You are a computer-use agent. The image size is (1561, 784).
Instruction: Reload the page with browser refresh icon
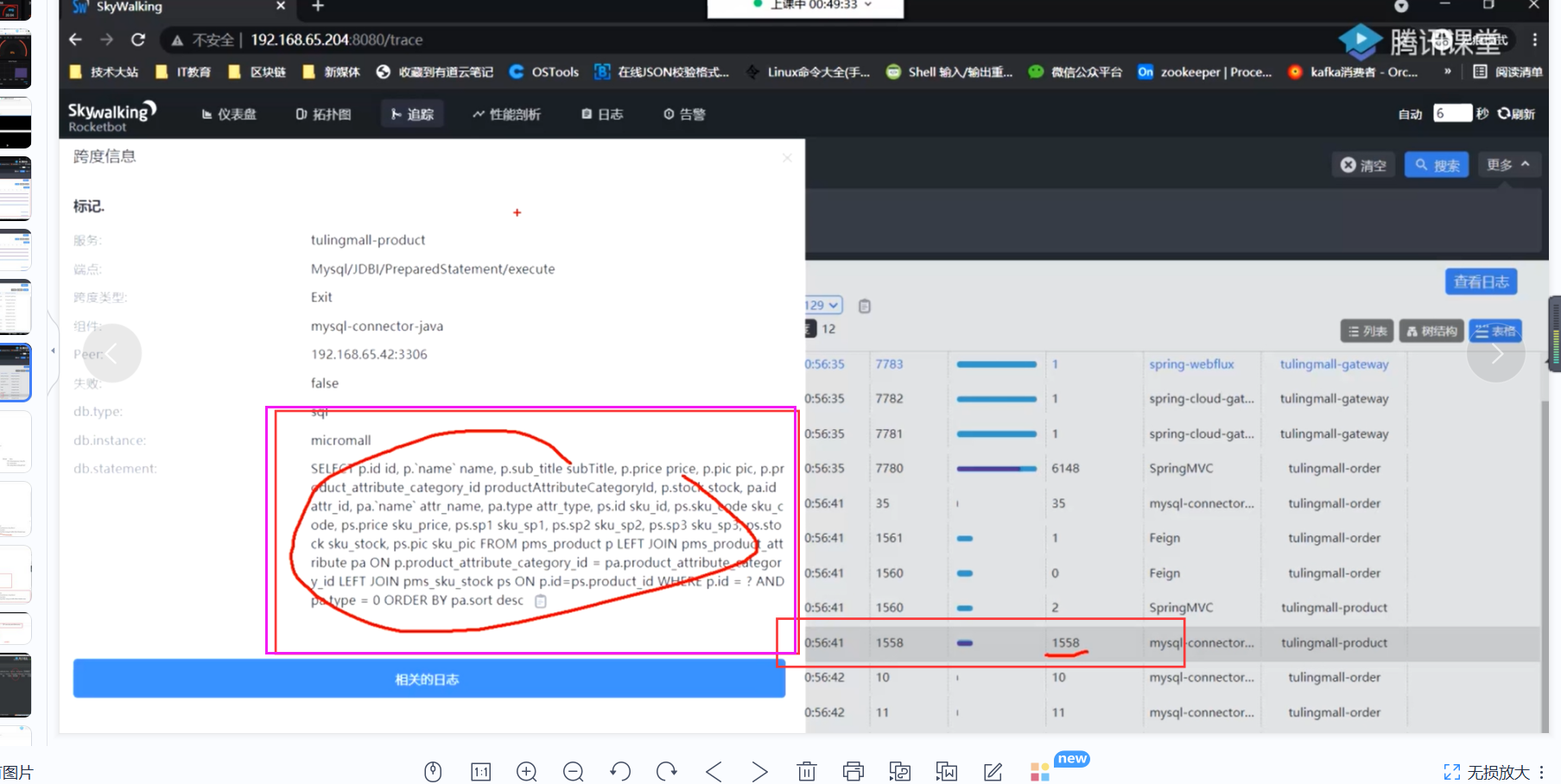click(x=138, y=40)
